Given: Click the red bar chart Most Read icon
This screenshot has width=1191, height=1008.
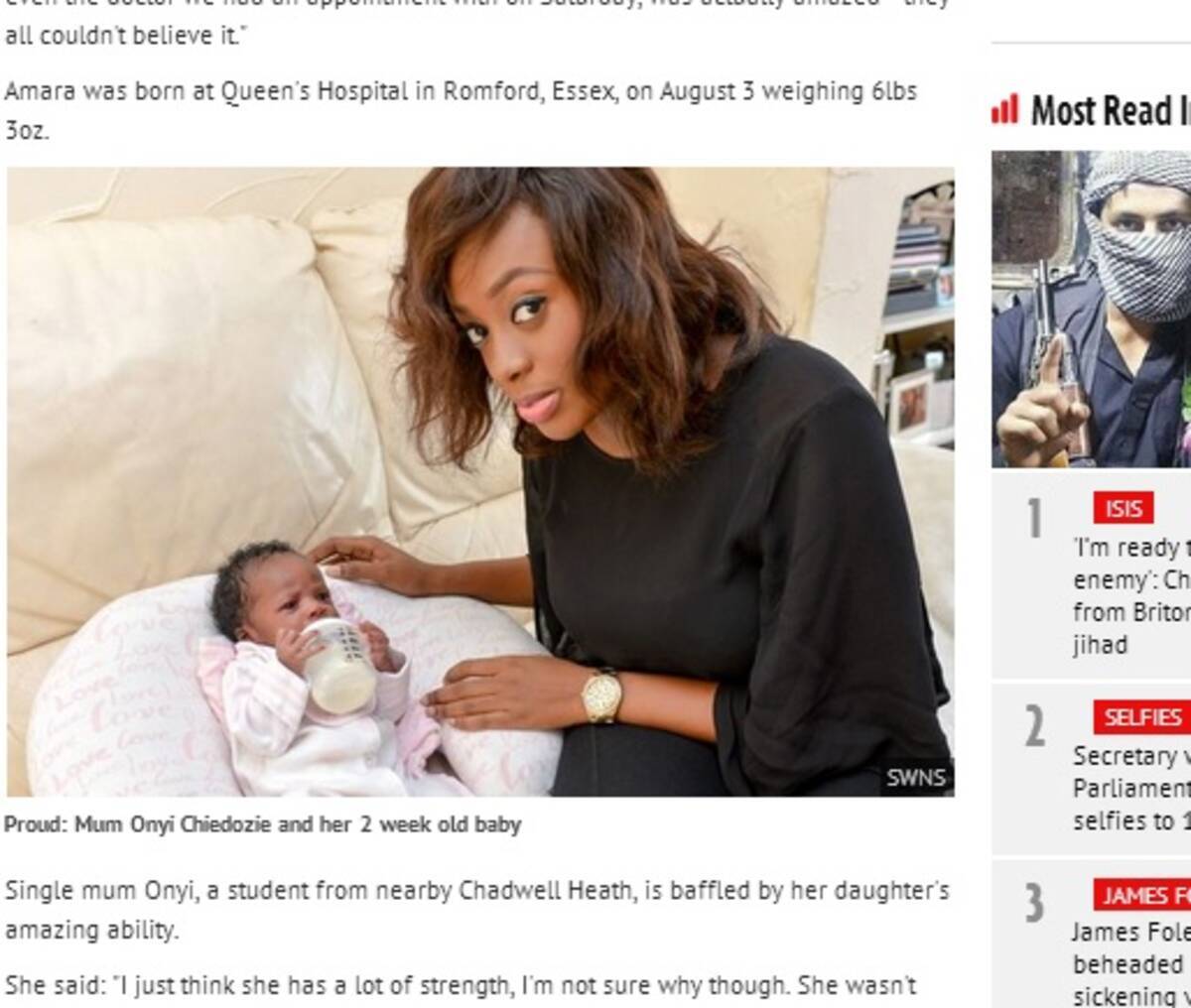Looking at the screenshot, I should tap(1004, 109).
